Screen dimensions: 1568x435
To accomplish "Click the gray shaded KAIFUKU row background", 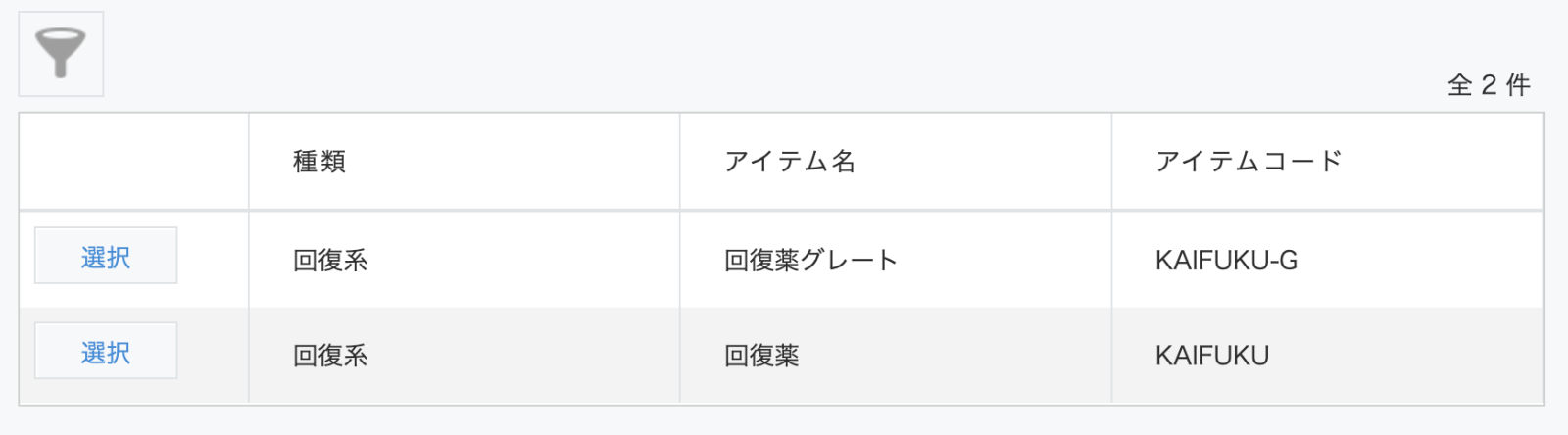I will click(x=781, y=355).
